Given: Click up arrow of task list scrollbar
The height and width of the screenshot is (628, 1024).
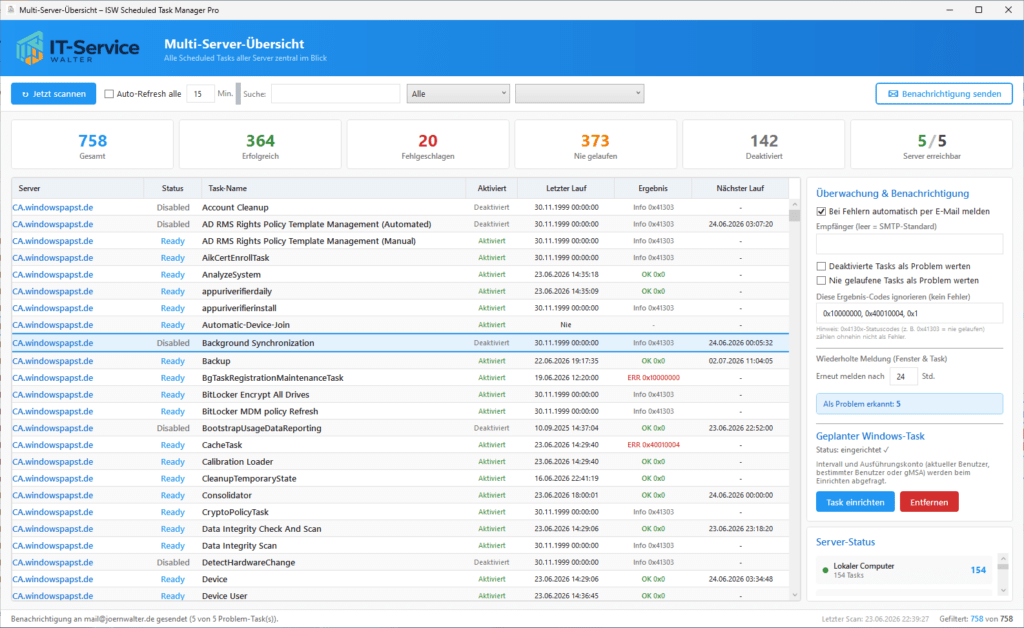Looking at the screenshot, I should pos(794,204).
